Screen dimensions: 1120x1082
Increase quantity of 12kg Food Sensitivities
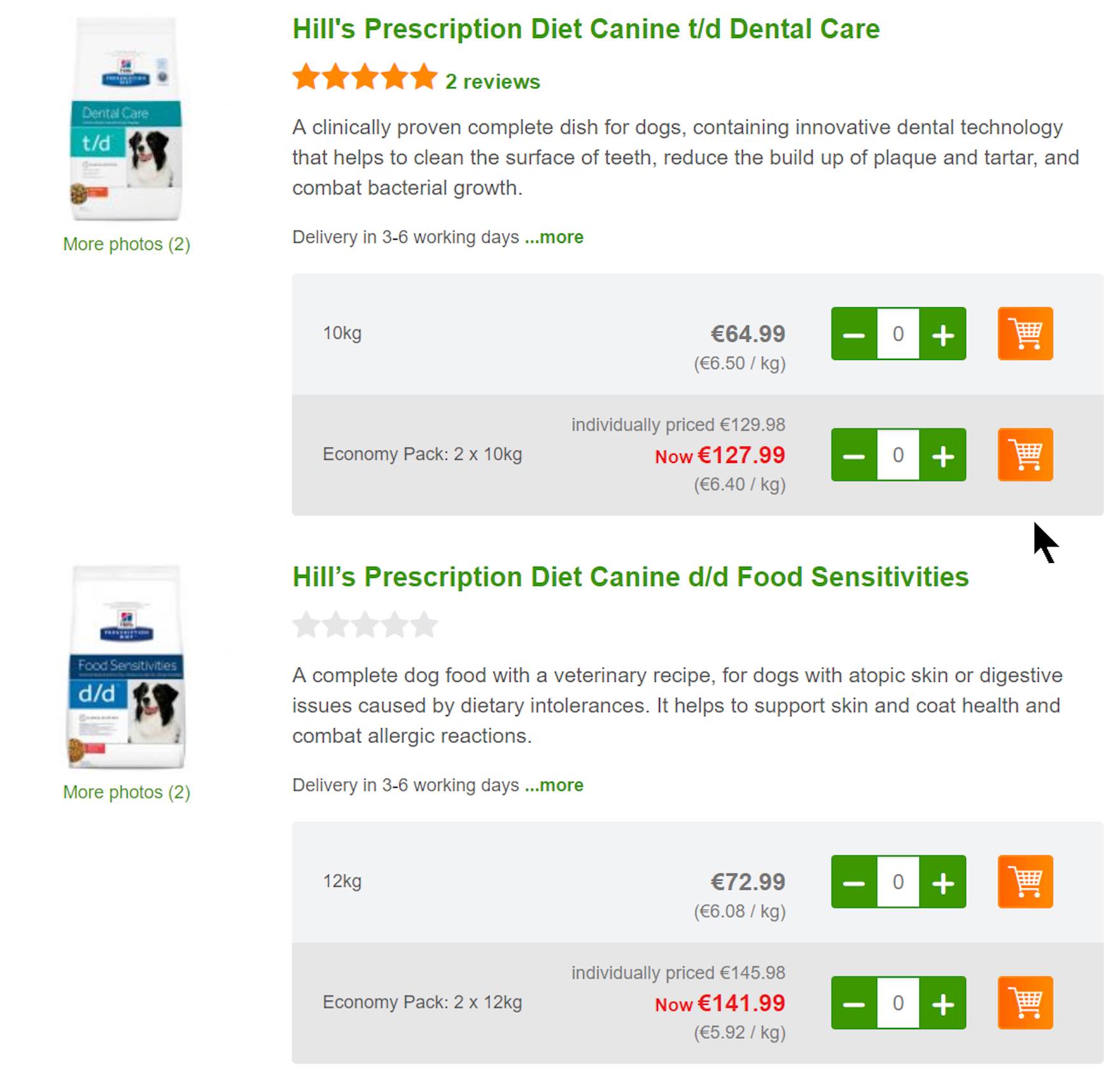pos(943,882)
